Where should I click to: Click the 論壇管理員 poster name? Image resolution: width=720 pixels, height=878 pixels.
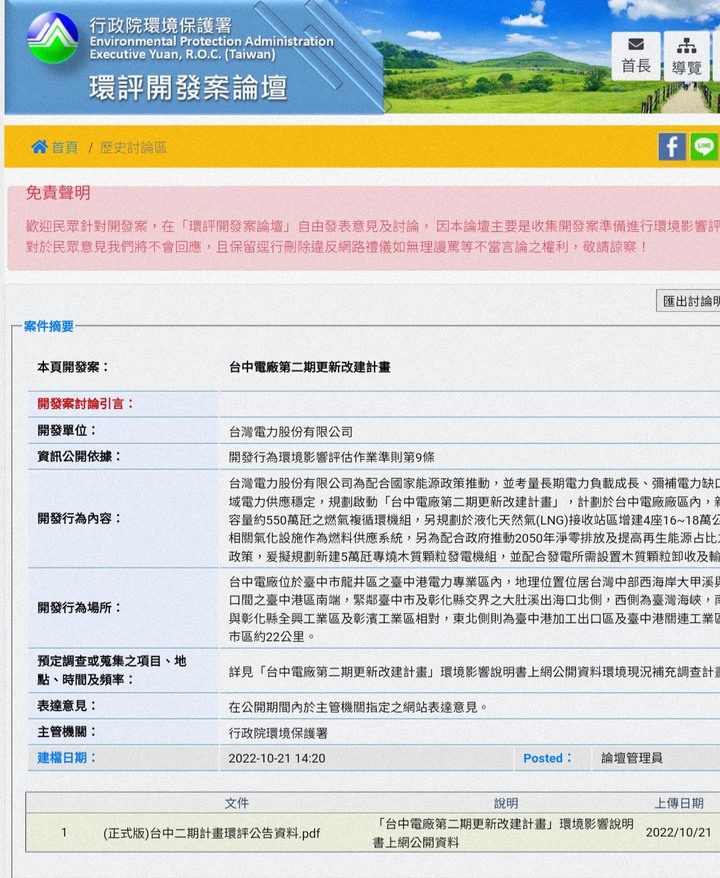[632, 758]
